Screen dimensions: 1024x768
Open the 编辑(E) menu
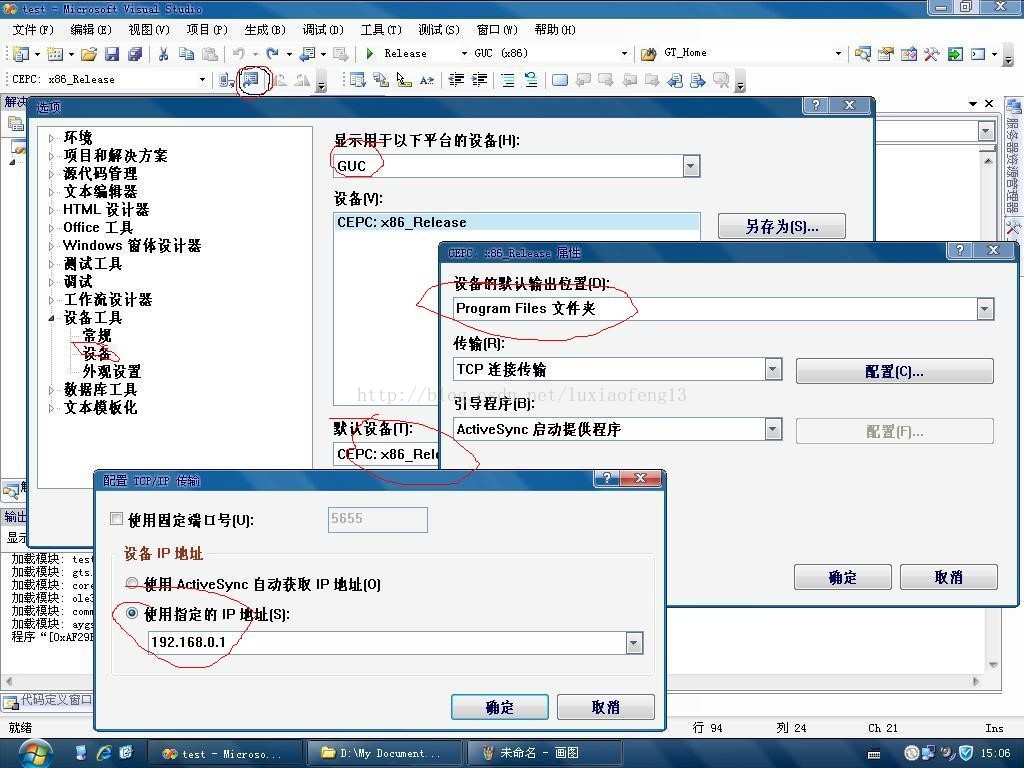91,29
